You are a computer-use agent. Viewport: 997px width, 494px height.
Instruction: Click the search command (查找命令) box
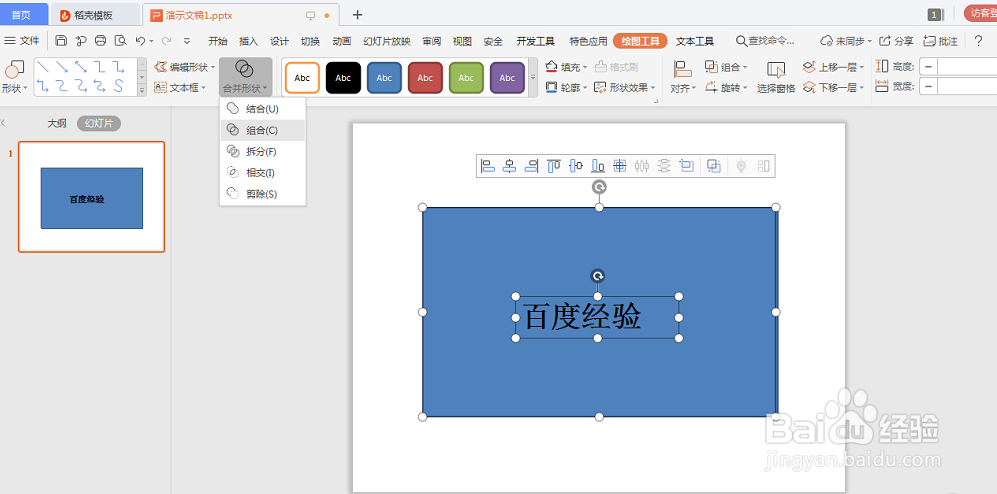(x=766, y=41)
